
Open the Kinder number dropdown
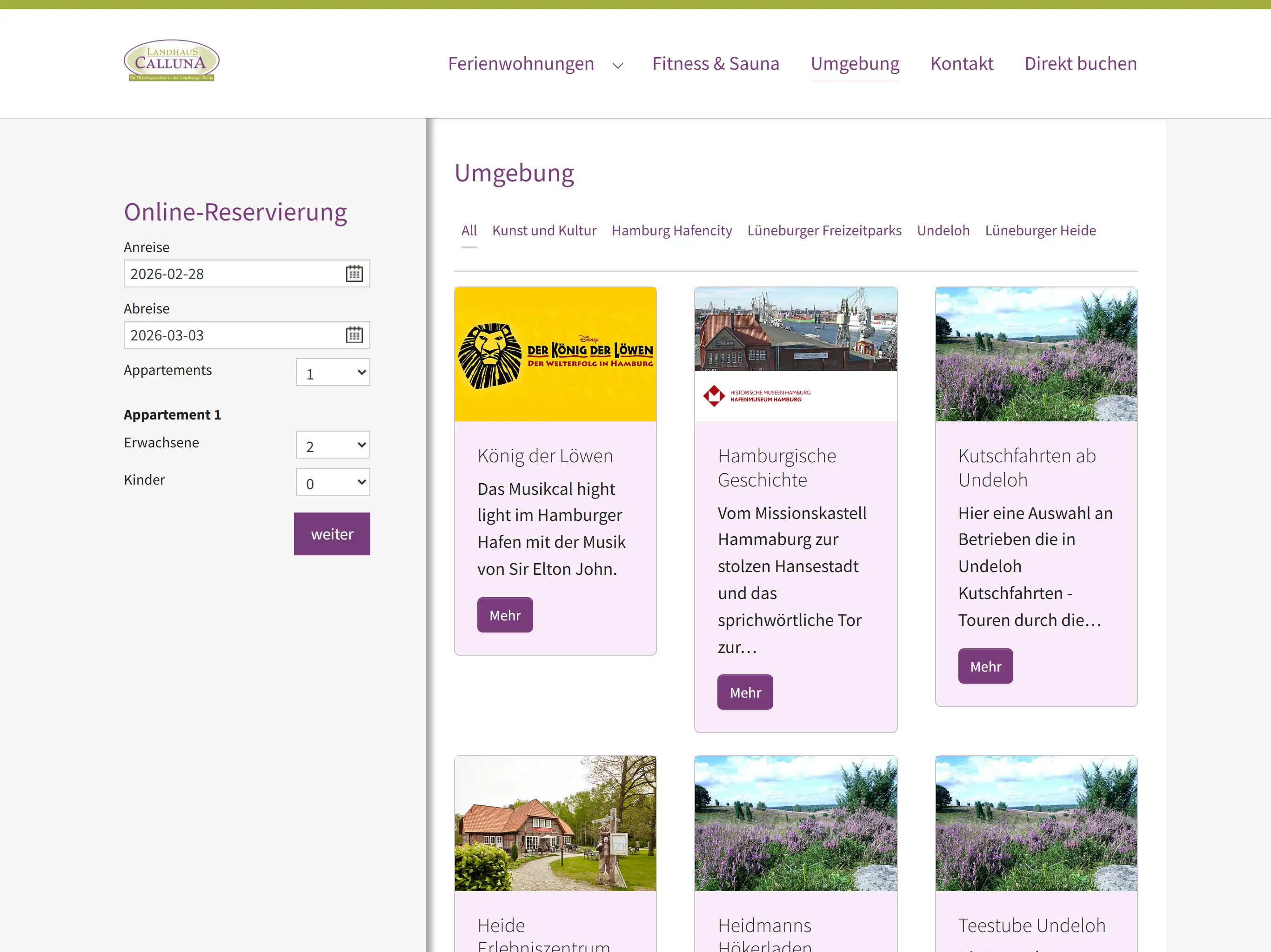click(x=333, y=483)
